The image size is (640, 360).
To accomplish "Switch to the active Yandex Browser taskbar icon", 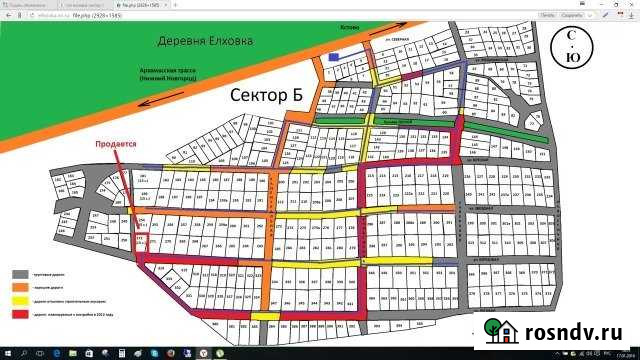I will coord(203,353).
